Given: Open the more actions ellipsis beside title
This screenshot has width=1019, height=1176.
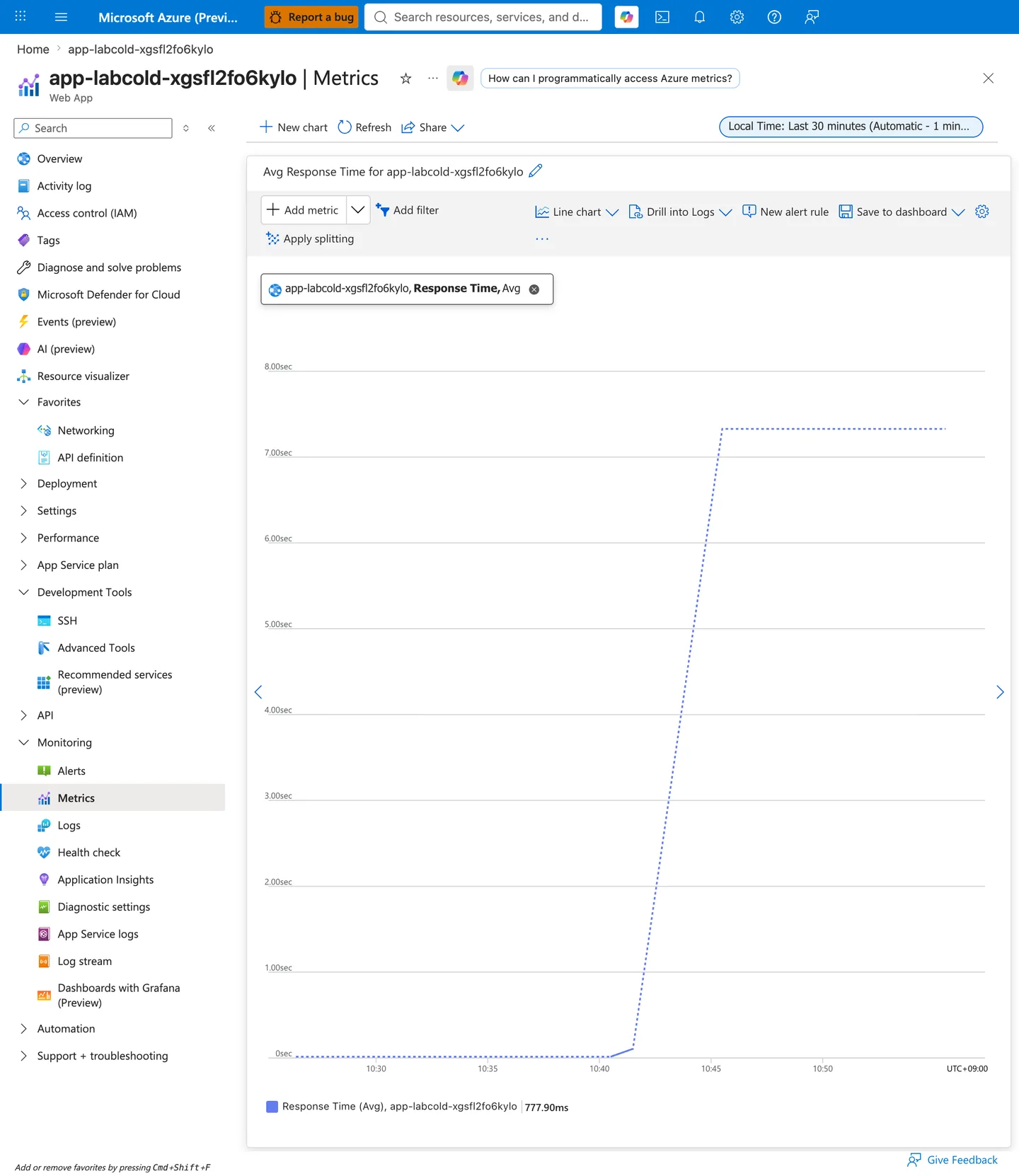Looking at the screenshot, I should click(433, 79).
